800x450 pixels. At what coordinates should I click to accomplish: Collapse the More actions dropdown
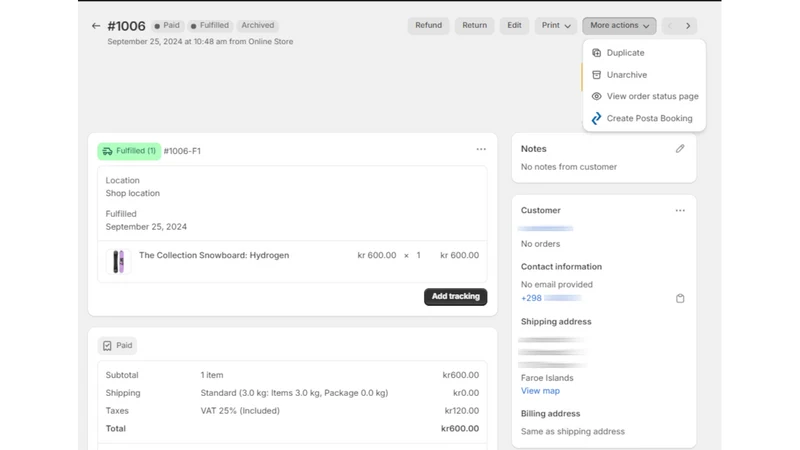tap(619, 26)
